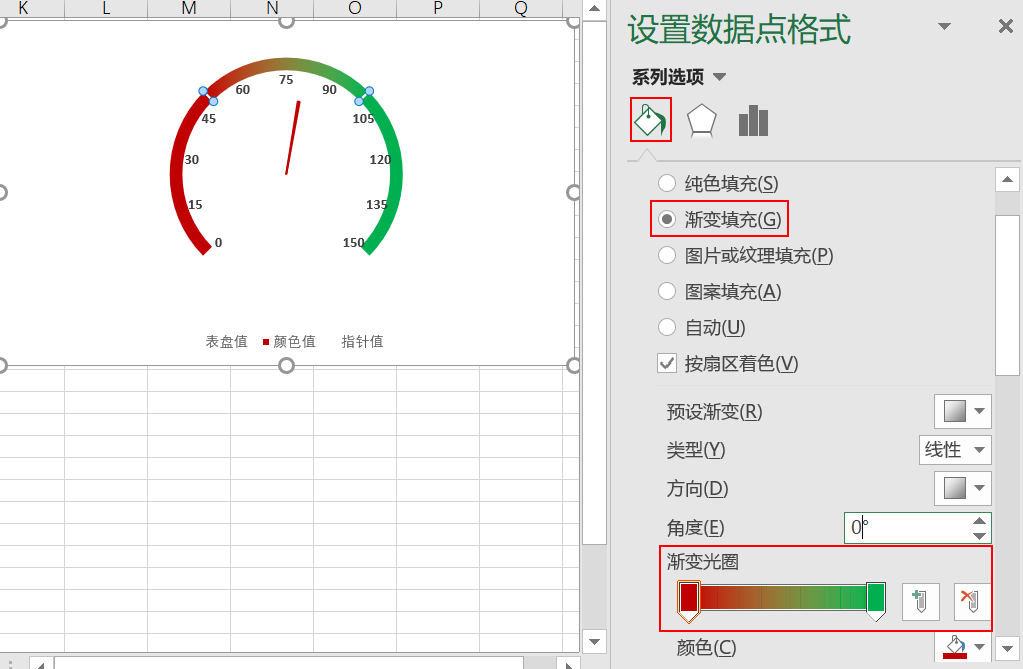Click the format pane scrollbar thumb

tap(1007, 295)
